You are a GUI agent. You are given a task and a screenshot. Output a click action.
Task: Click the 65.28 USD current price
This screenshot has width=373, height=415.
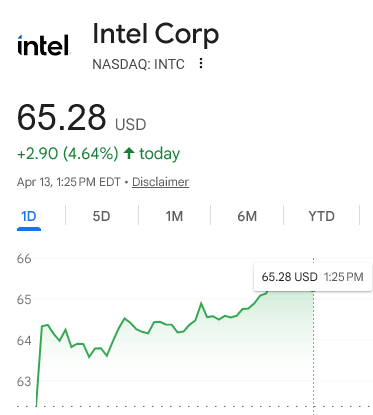coord(81,118)
